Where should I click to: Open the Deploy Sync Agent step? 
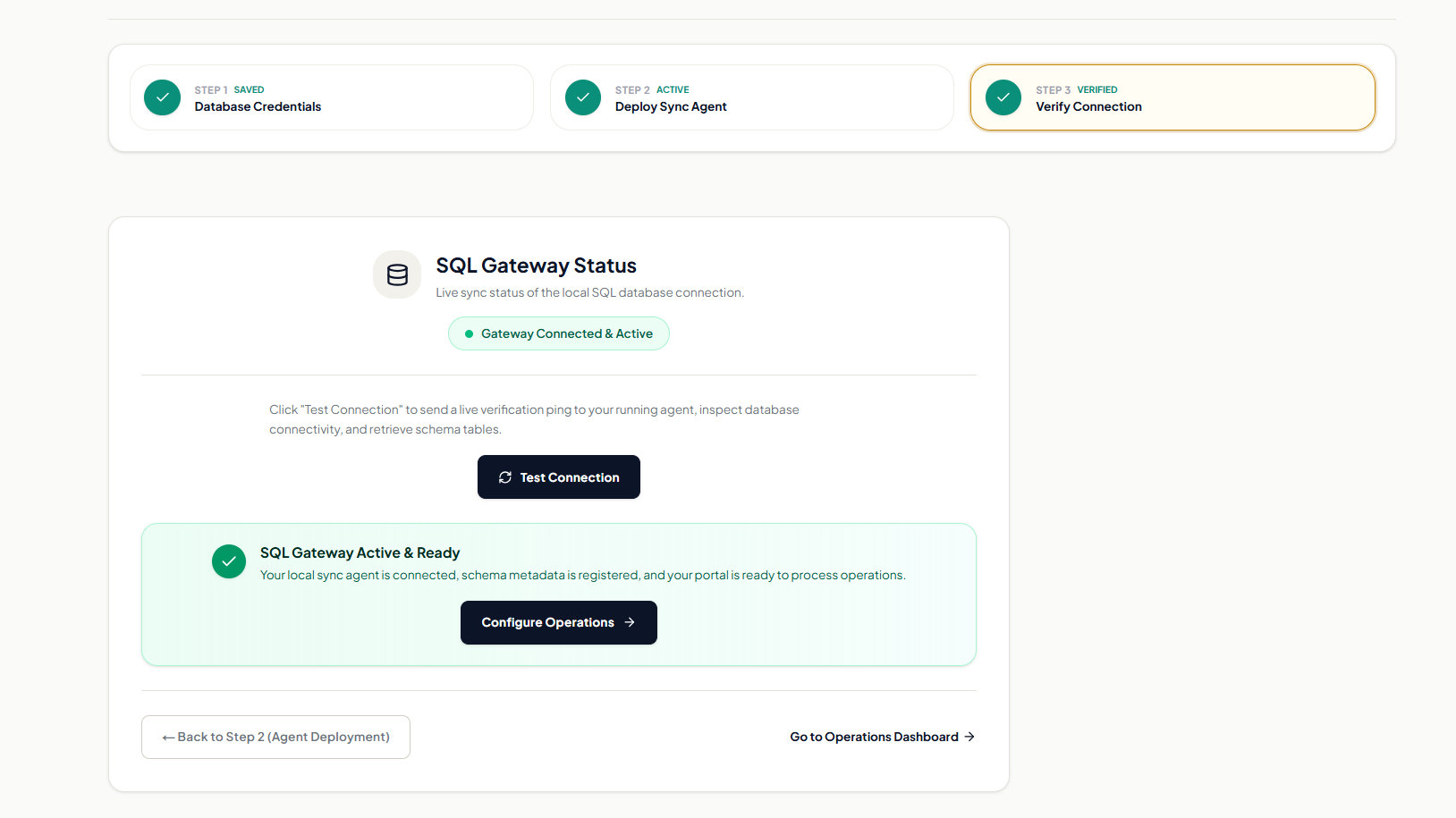point(752,97)
